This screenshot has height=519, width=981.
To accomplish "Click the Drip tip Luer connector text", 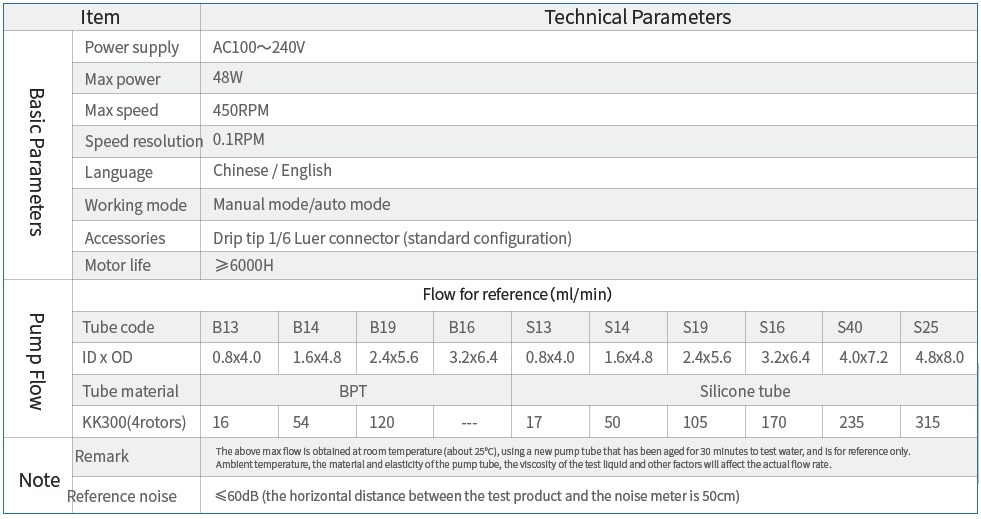I will pos(392,238).
